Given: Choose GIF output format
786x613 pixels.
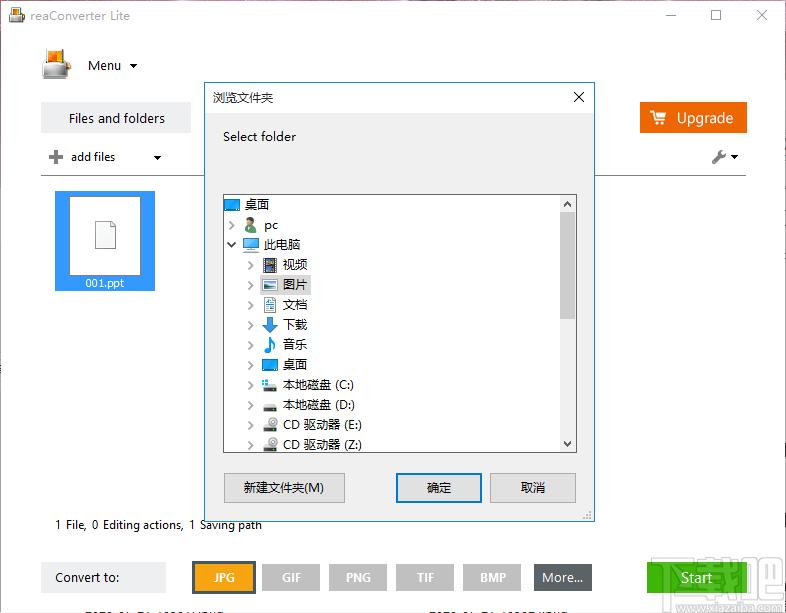Looking at the screenshot, I should pyautogui.click(x=291, y=577).
